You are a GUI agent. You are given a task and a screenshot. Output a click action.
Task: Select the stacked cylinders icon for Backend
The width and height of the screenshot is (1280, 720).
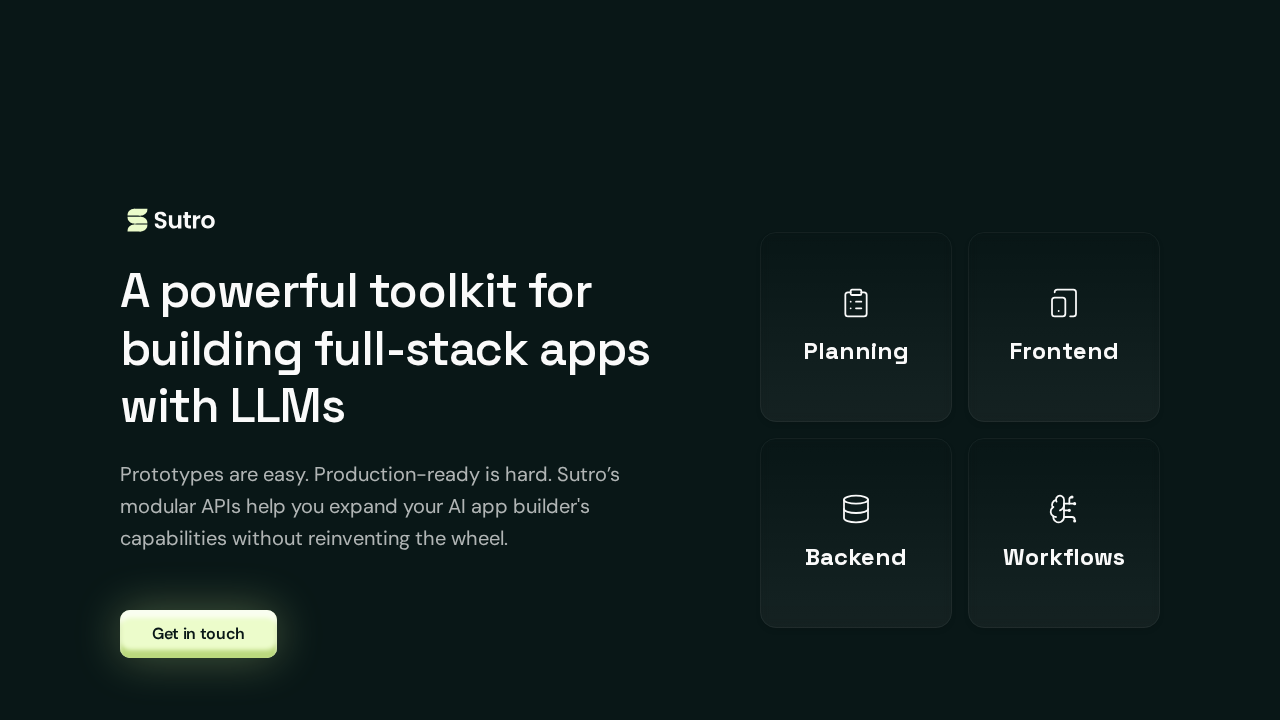click(x=856, y=509)
